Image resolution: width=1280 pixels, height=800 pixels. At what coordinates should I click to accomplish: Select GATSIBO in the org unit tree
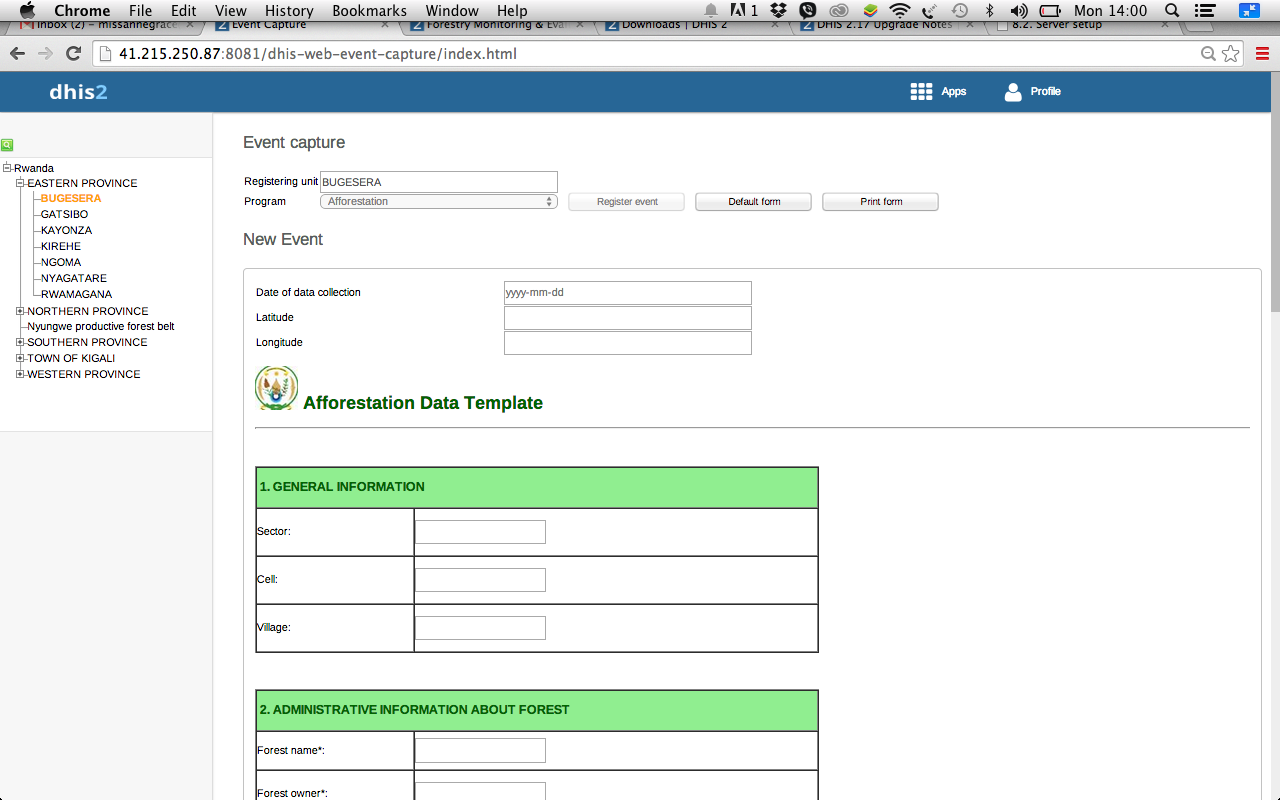64,214
